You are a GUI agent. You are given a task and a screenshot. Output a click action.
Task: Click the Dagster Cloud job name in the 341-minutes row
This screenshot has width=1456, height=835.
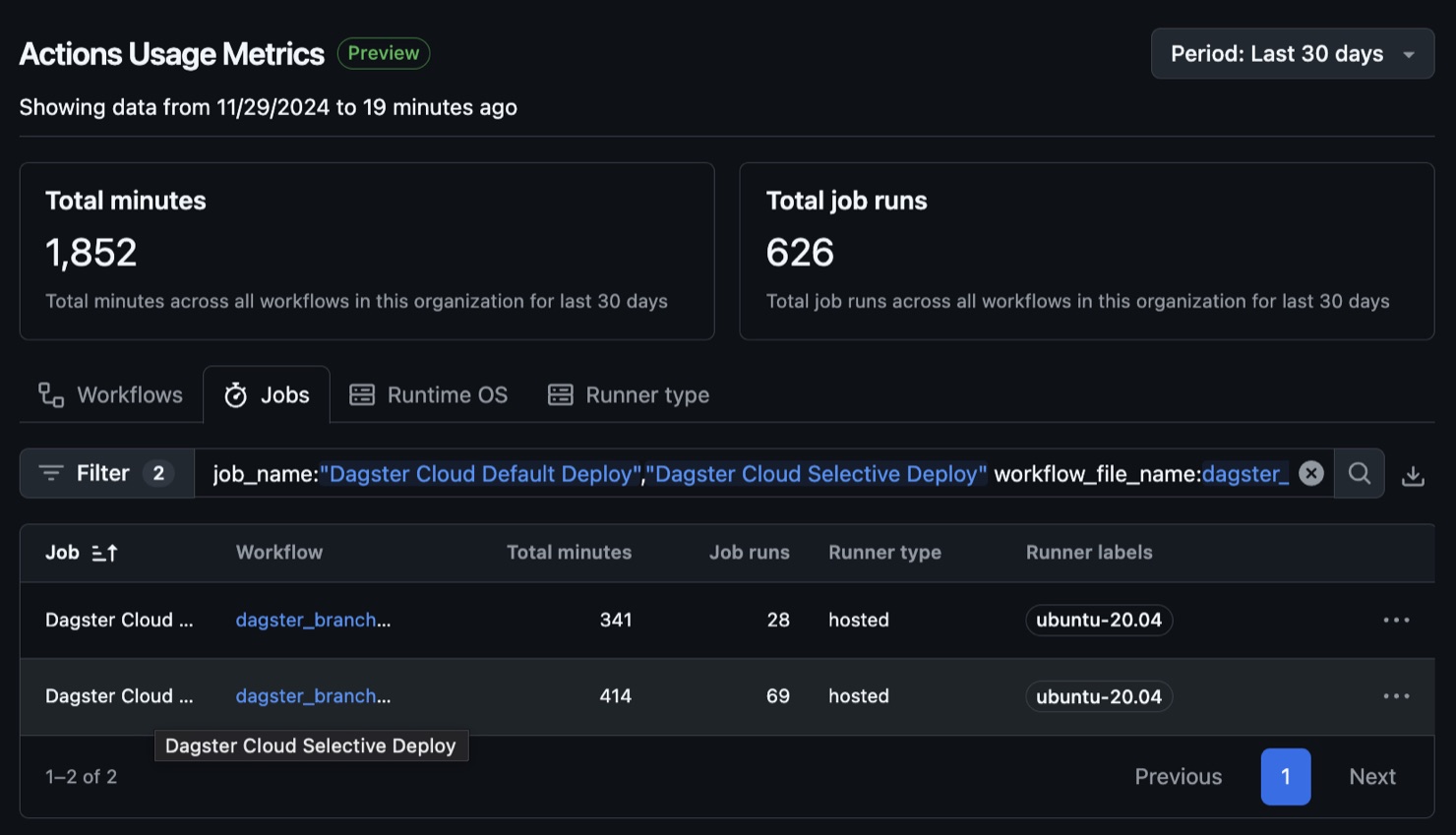click(119, 620)
